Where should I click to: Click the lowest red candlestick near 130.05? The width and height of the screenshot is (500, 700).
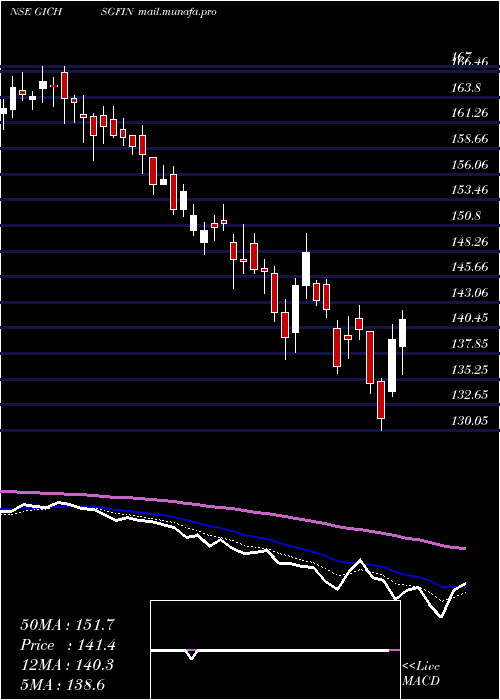(381, 400)
